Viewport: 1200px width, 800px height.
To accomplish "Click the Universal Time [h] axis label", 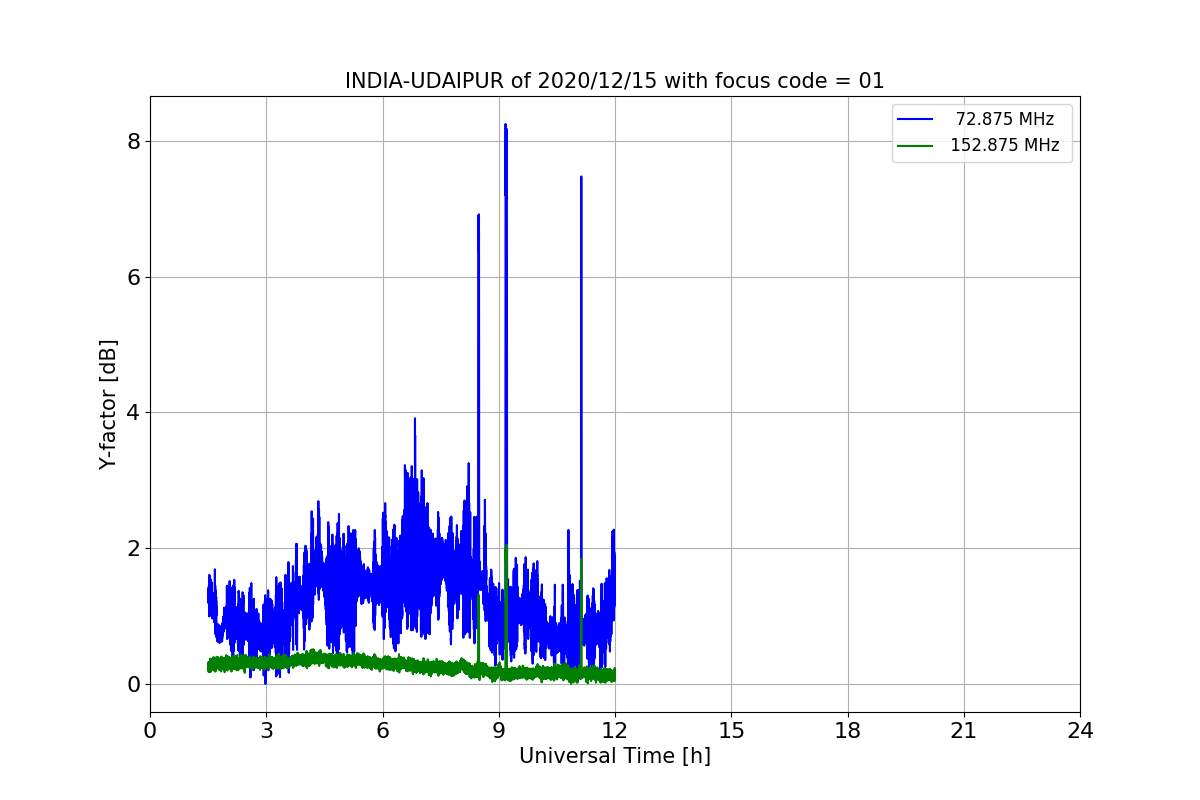I will click(x=614, y=756).
